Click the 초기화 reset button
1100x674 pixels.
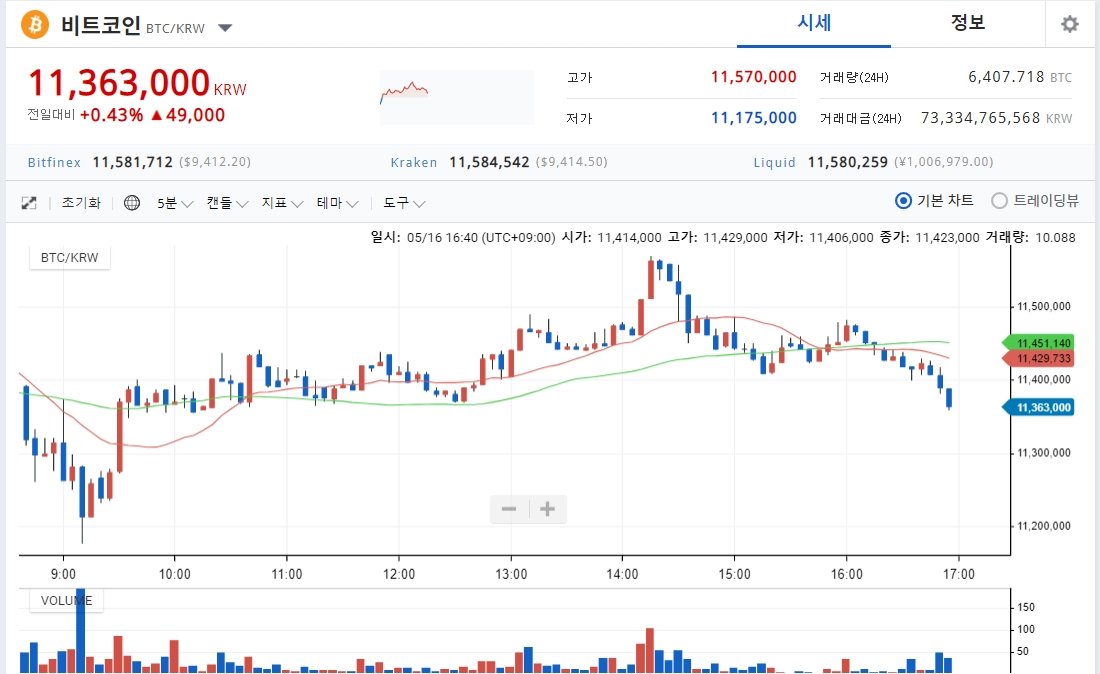pos(81,203)
